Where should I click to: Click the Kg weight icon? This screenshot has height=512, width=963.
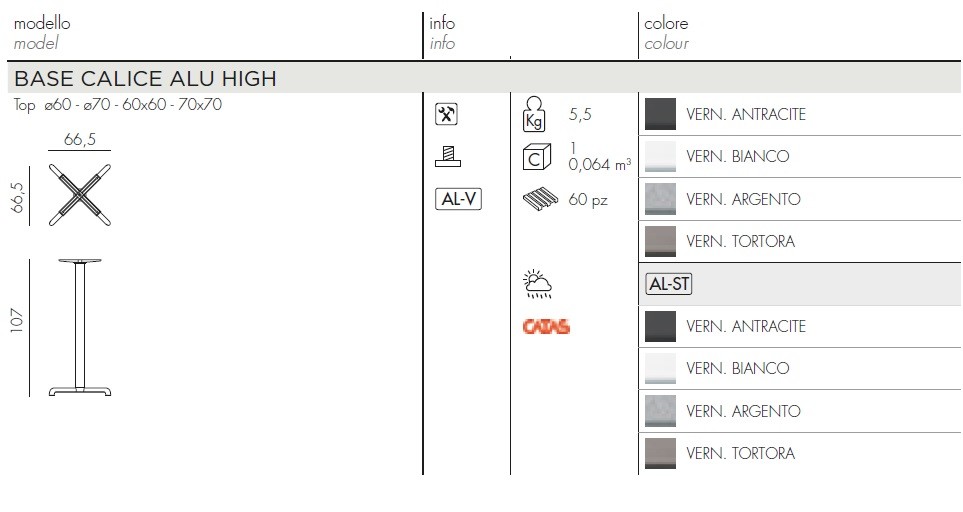point(534,114)
